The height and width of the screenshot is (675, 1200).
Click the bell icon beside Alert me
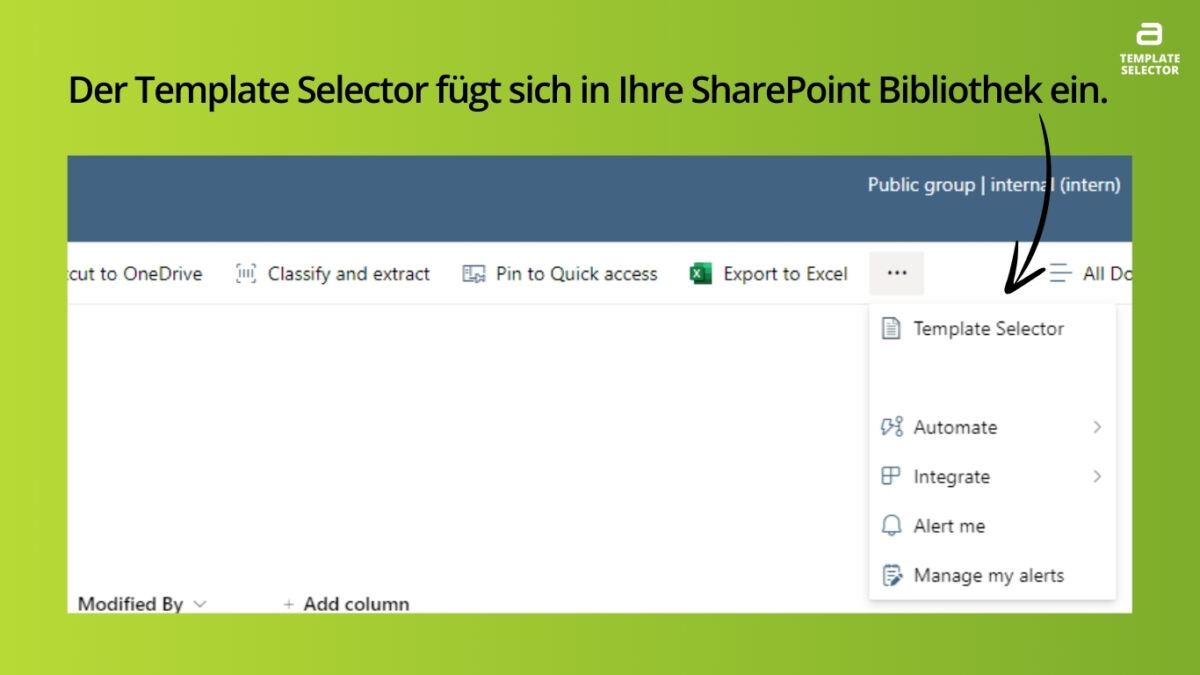891,526
